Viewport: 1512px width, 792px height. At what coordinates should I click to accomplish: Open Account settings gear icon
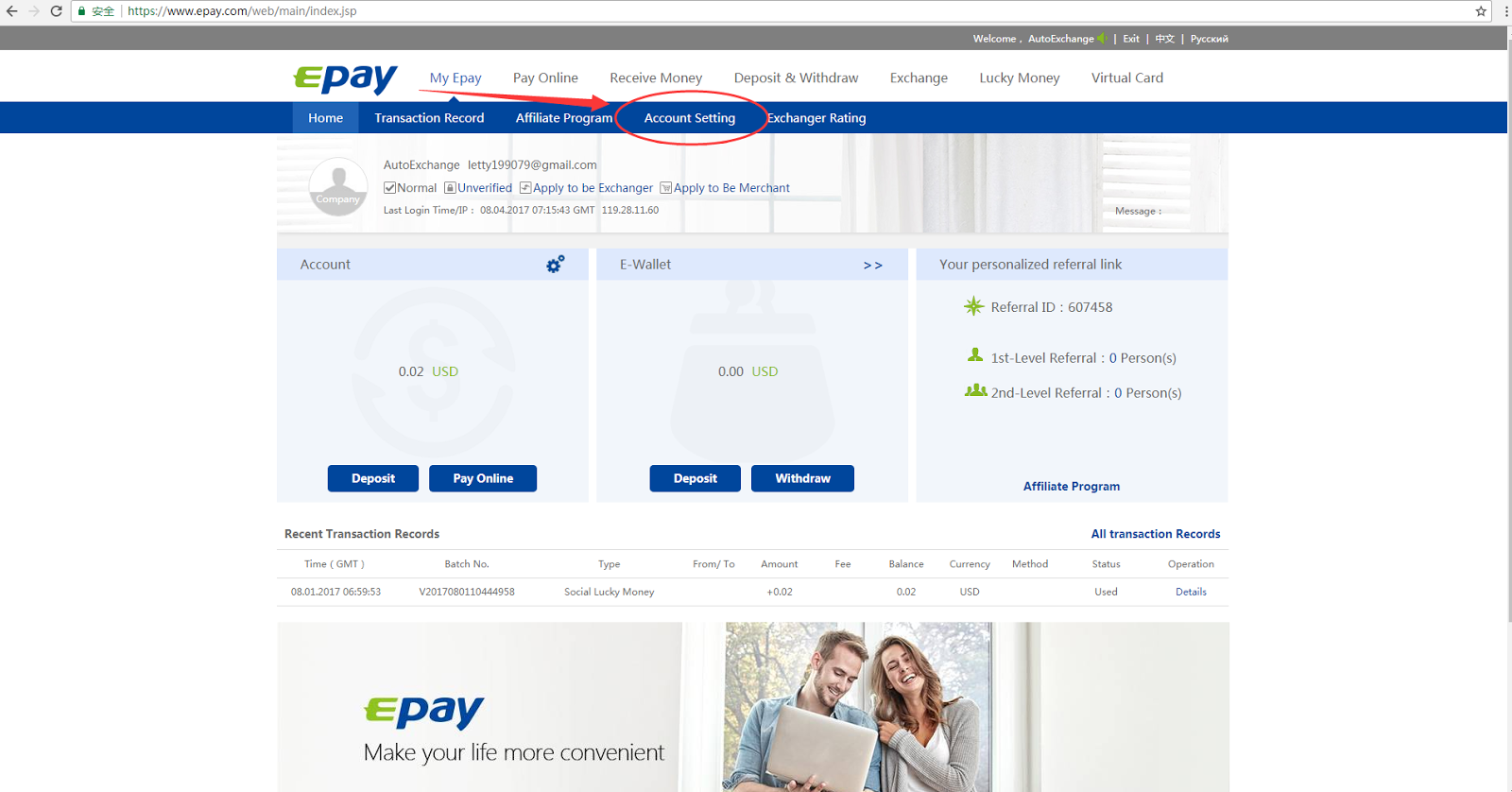pyautogui.click(x=556, y=264)
